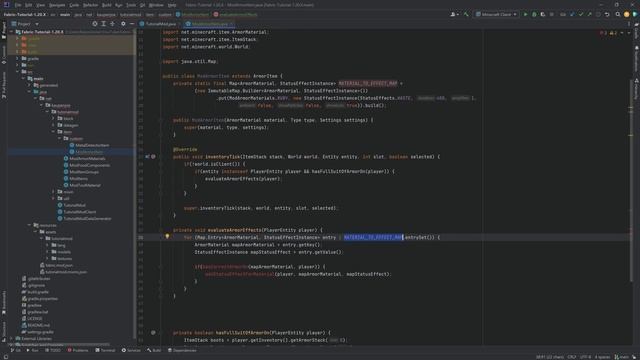Open Search Everywhere magnifier icon
The width and height of the screenshot is (640, 360).
pos(618,14)
